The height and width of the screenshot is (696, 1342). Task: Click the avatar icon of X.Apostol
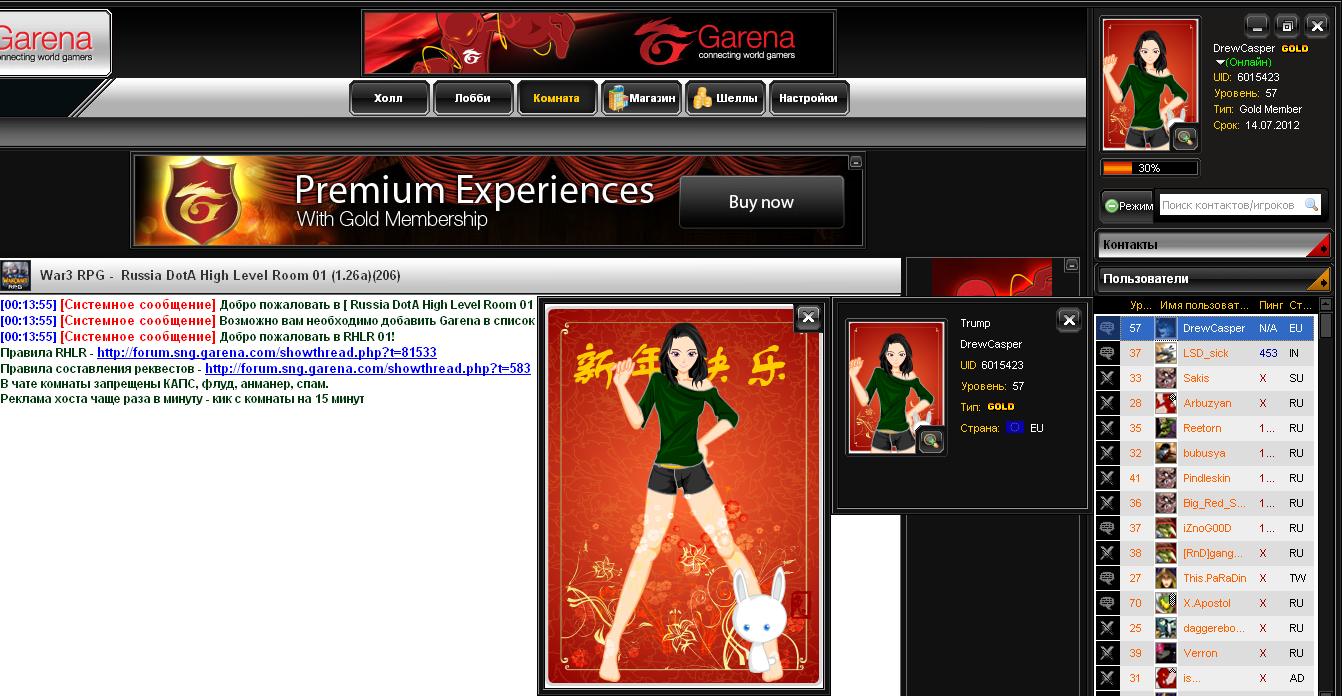(x=1166, y=603)
